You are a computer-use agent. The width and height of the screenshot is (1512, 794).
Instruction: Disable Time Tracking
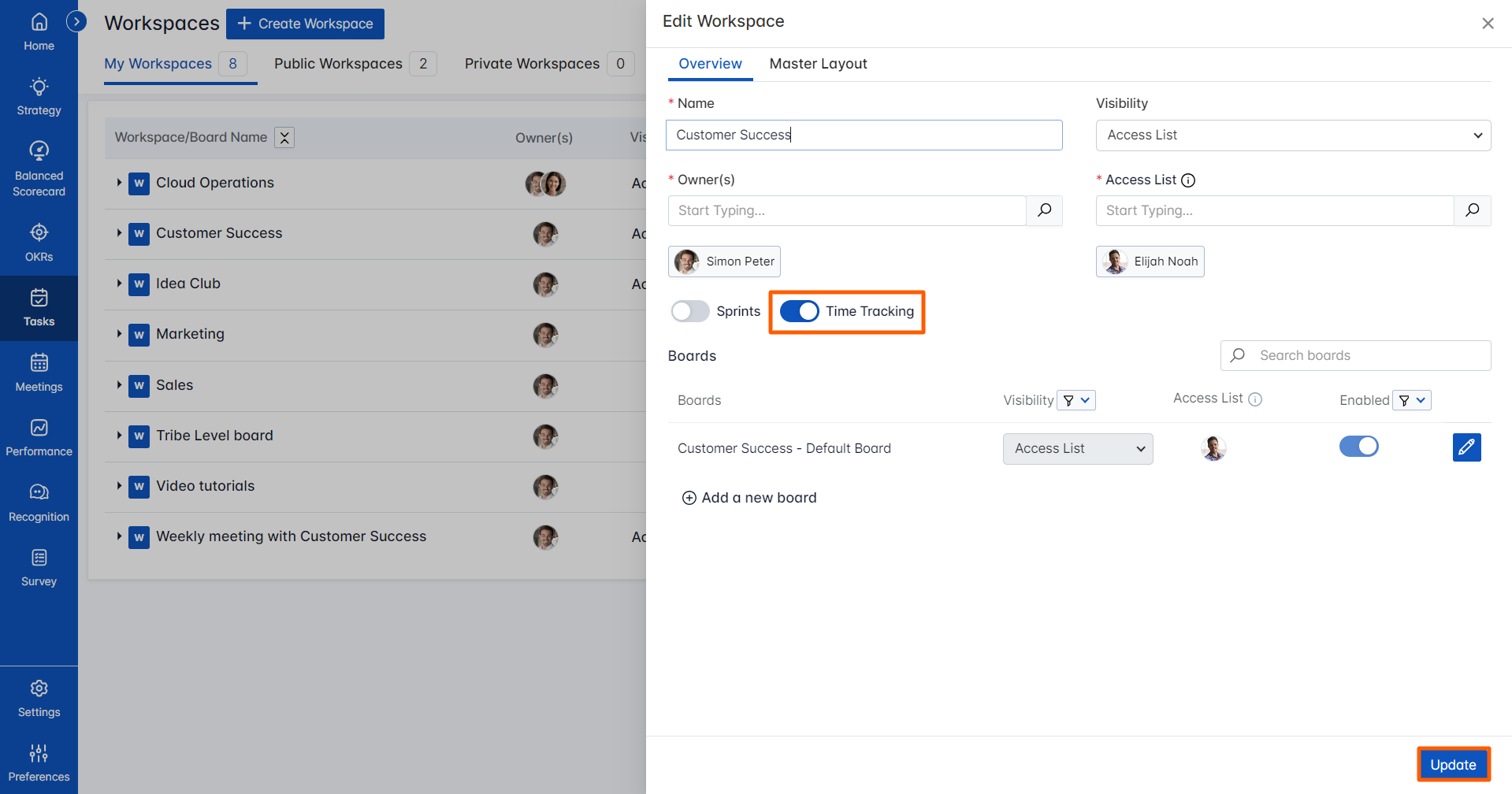[799, 311]
